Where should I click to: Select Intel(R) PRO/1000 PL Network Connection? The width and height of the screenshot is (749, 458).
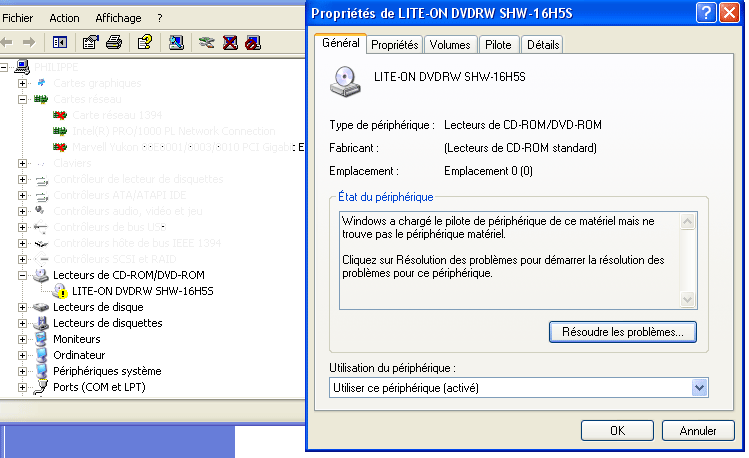point(174,131)
